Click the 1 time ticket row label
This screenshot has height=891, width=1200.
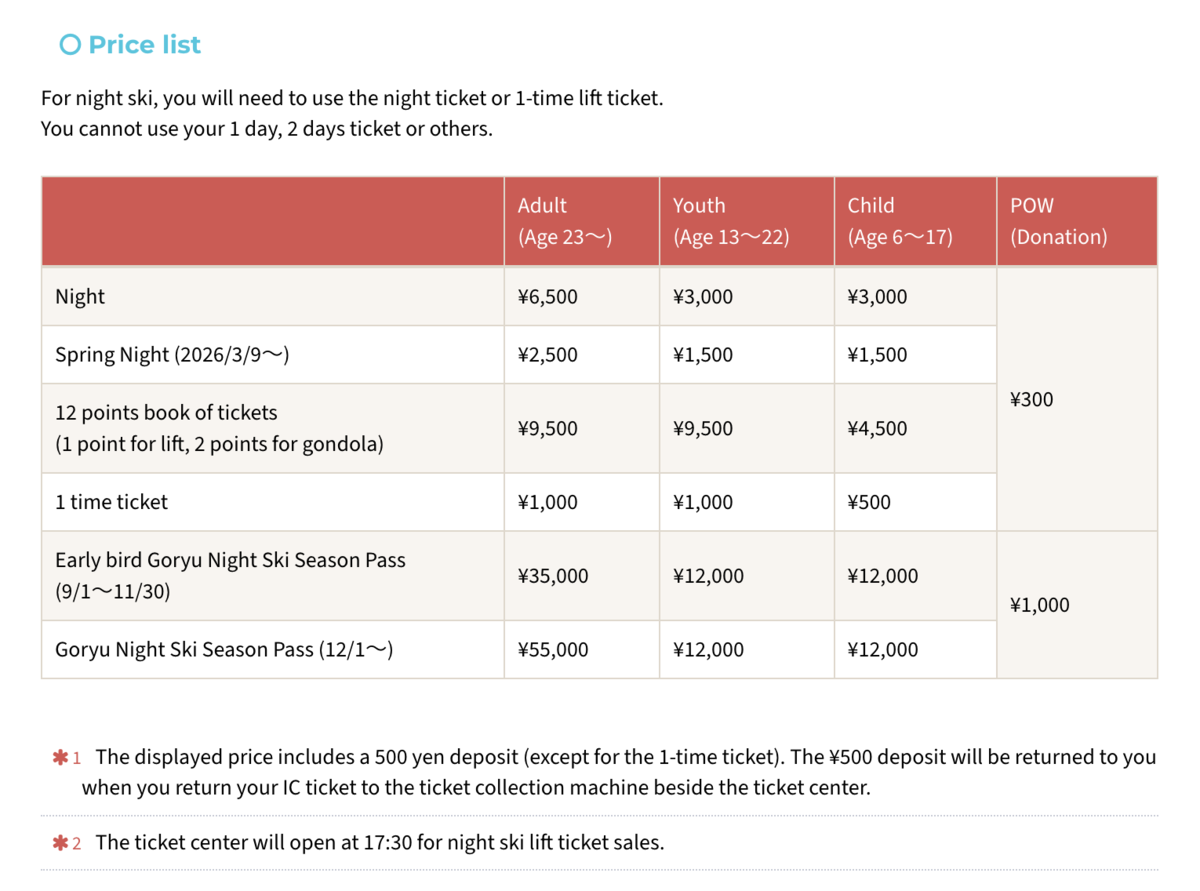coord(112,502)
